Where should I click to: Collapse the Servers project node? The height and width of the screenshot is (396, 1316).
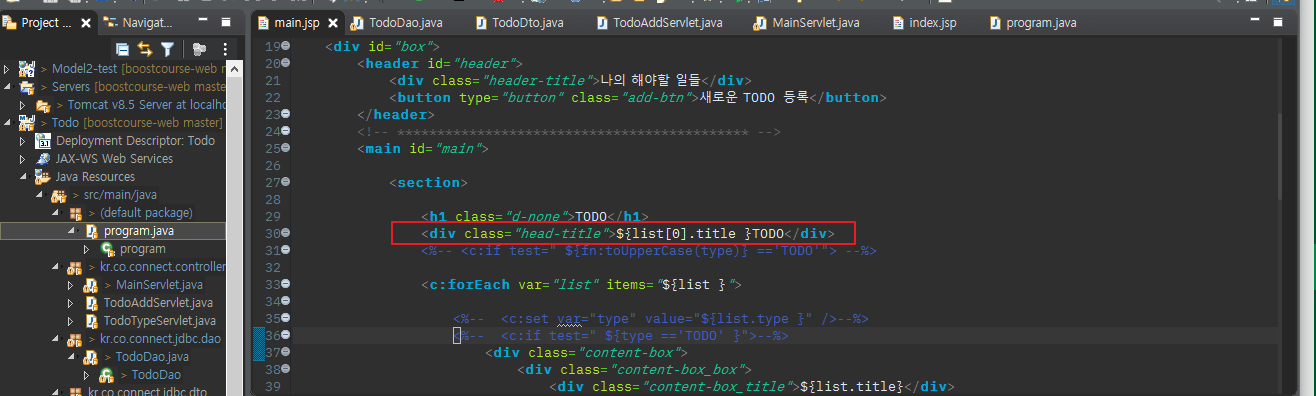pos(7,87)
